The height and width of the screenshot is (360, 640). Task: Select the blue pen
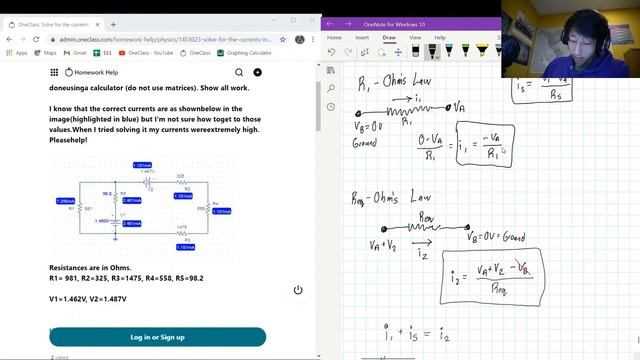[x=449, y=51]
